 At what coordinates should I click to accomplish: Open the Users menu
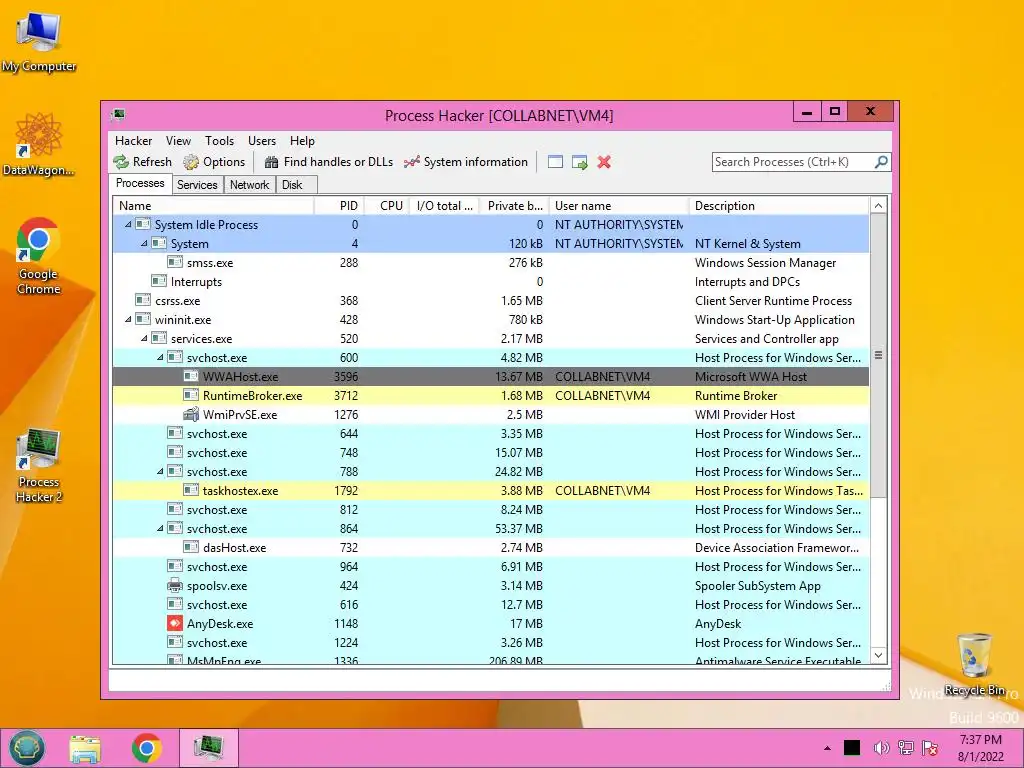(262, 141)
